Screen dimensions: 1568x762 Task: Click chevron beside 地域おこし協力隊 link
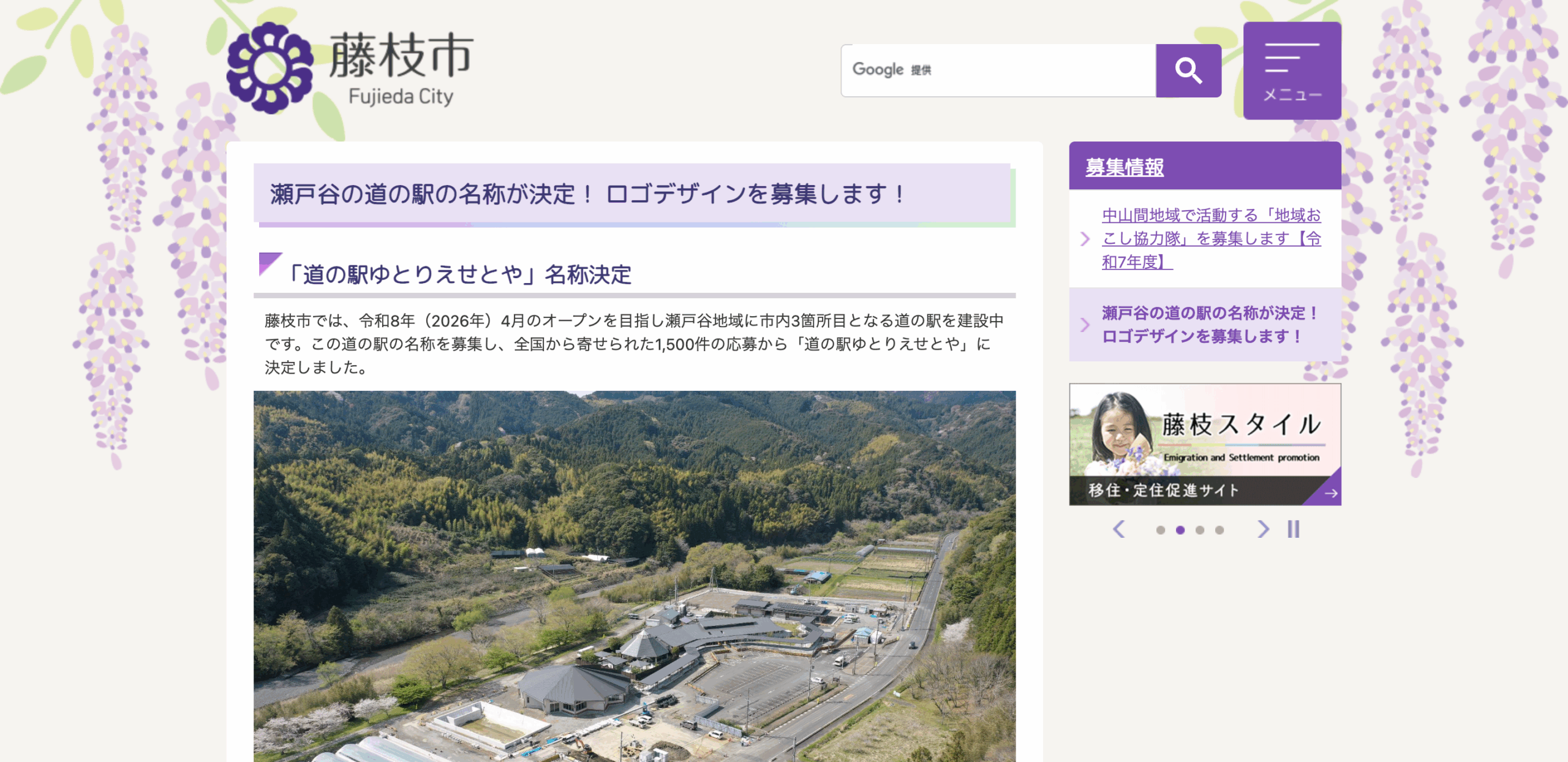1085,239
